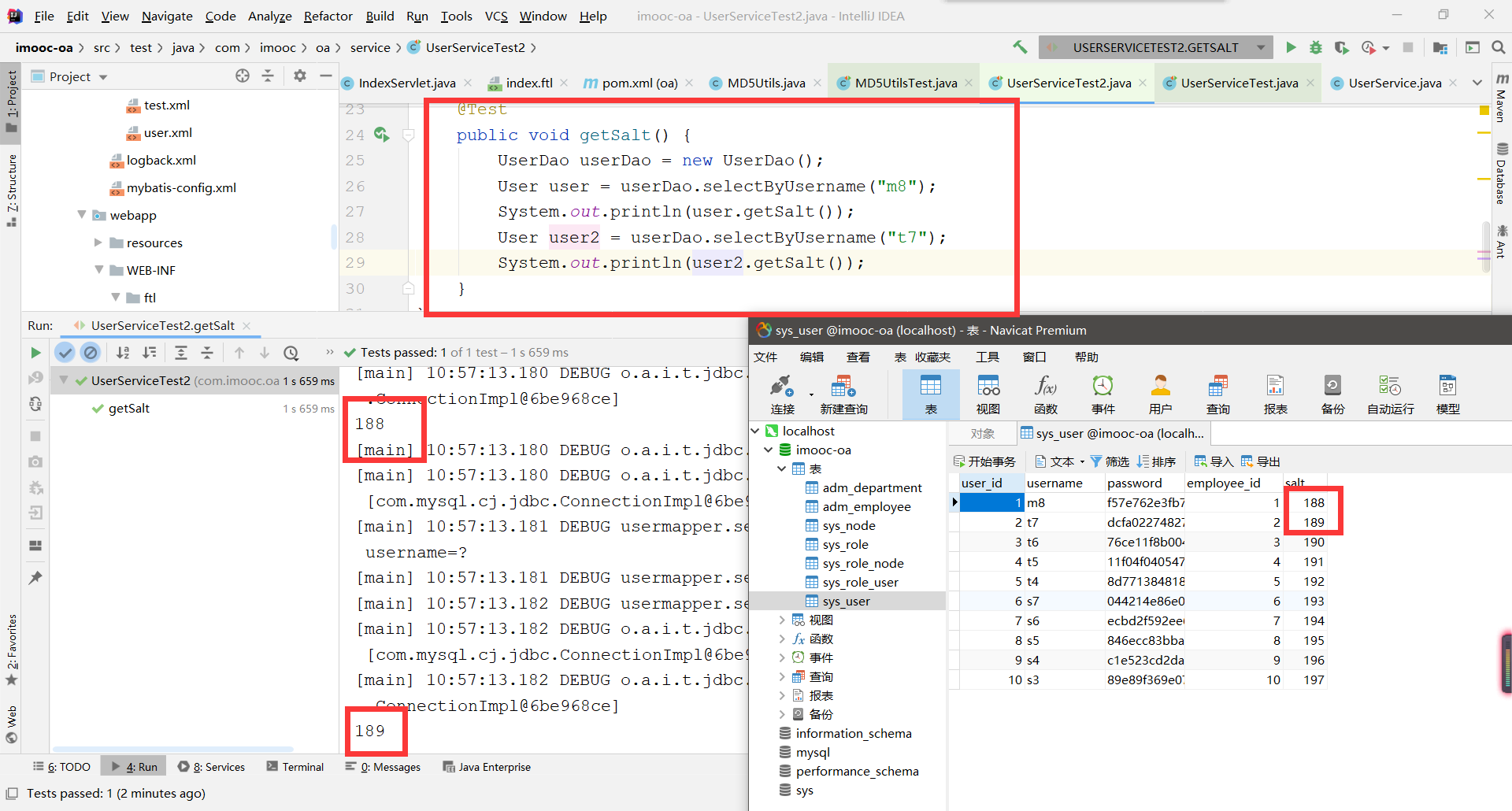The height and width of the screenshot is (811, 1512).
Task: Click salt cell 188 for user m8
Action: click(x=1306, y=502)
